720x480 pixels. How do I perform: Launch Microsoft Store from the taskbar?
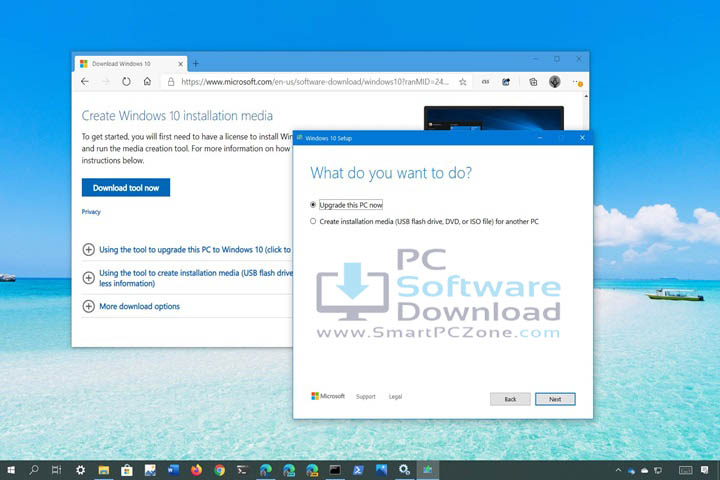[x=127, y=470]
